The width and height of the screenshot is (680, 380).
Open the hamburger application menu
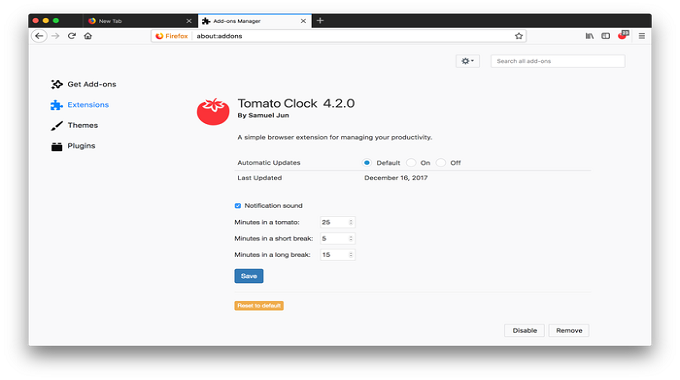click(642, 36)
